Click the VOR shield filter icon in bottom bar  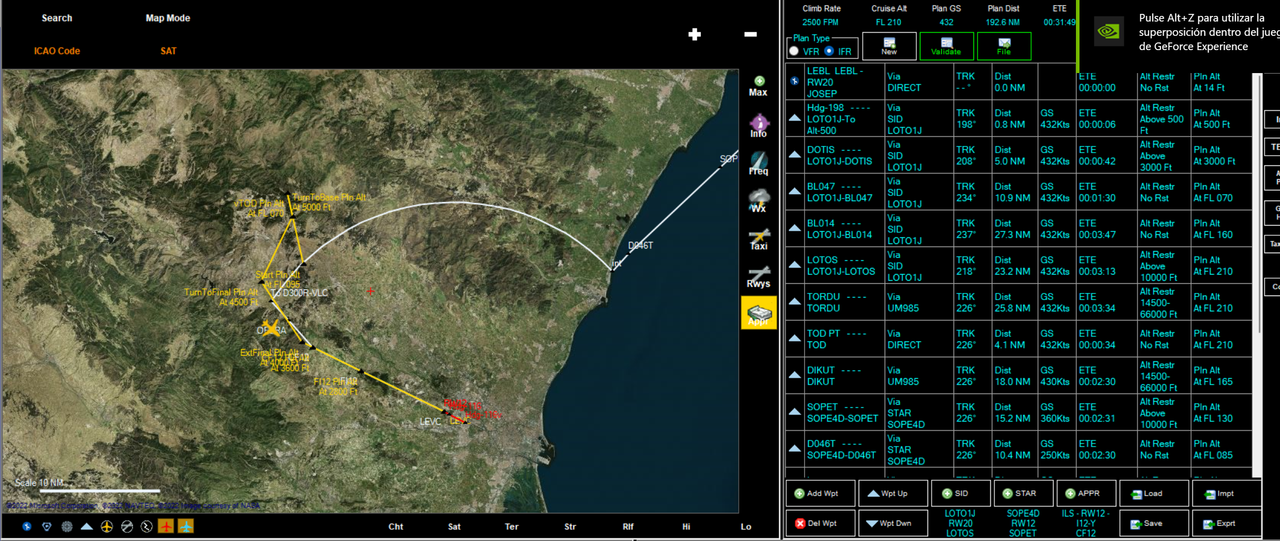click(47, 526)
